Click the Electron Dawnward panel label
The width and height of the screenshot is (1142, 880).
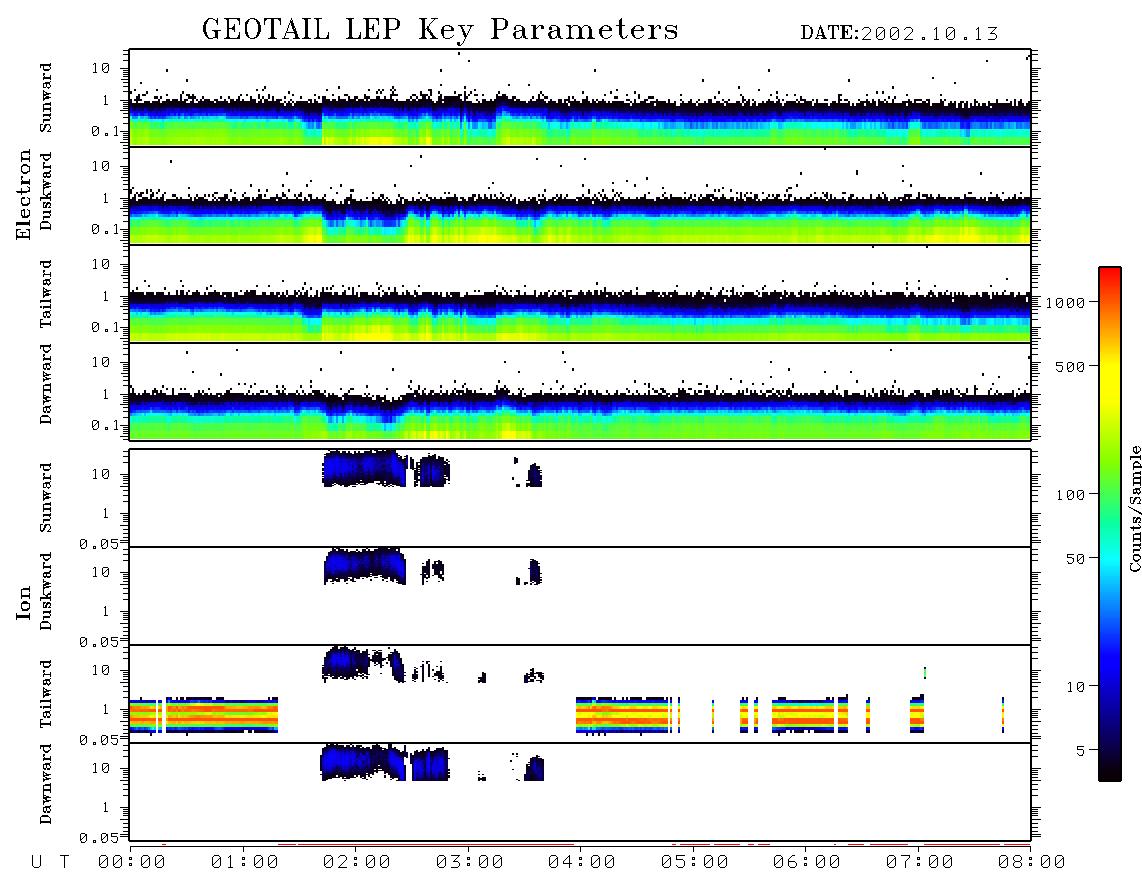(x=46, y=384)
